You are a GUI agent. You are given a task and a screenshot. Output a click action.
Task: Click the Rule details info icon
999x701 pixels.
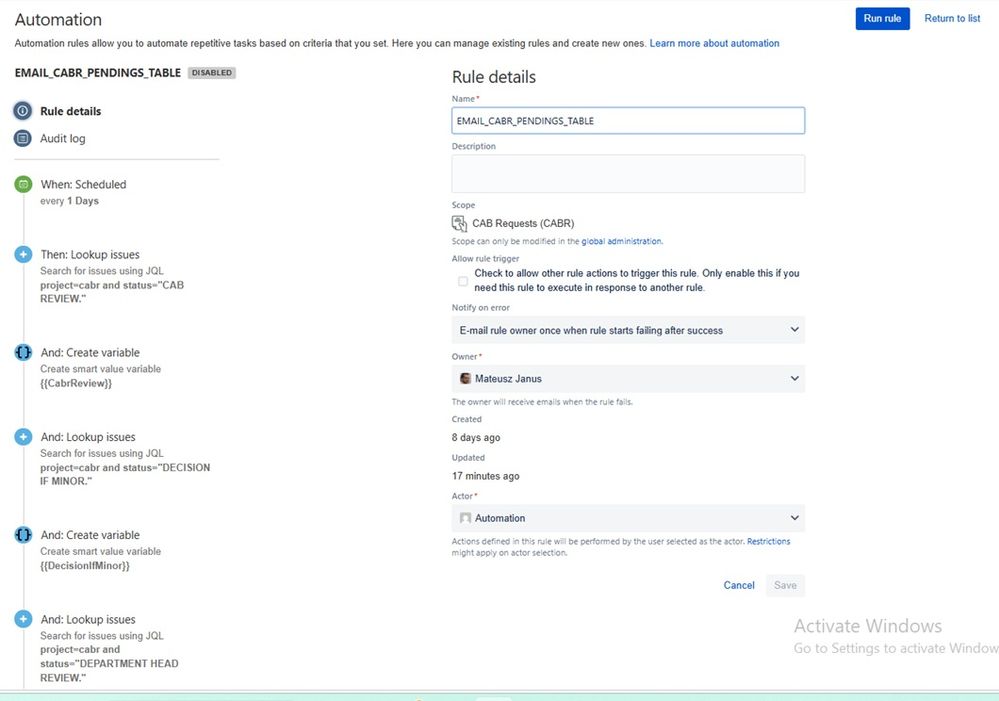(x=23, y=111)
